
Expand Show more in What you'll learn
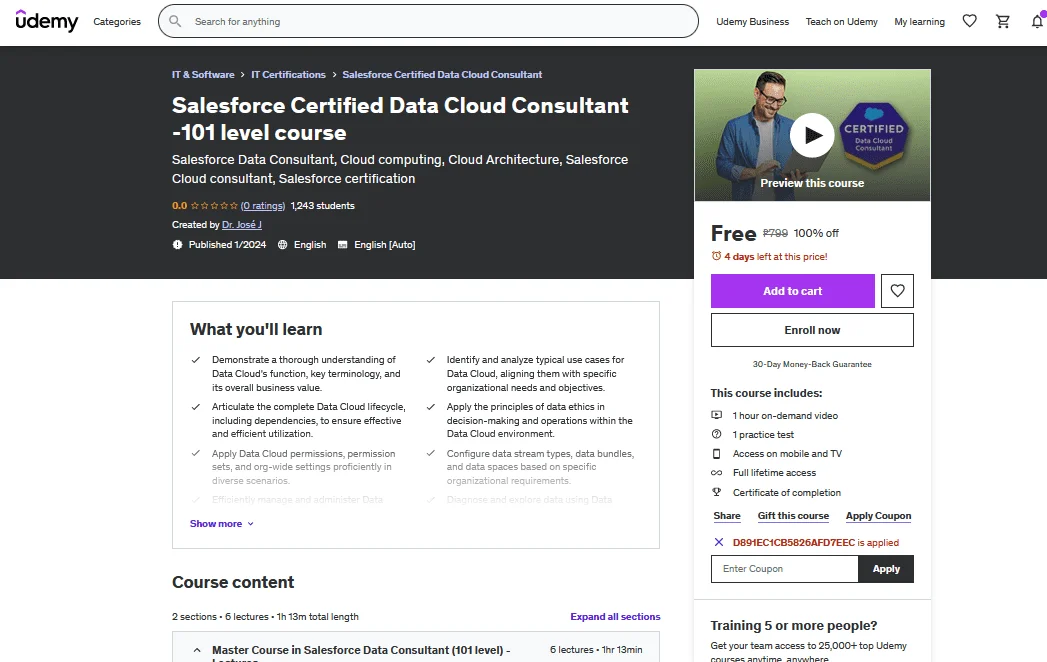point(222,524)
